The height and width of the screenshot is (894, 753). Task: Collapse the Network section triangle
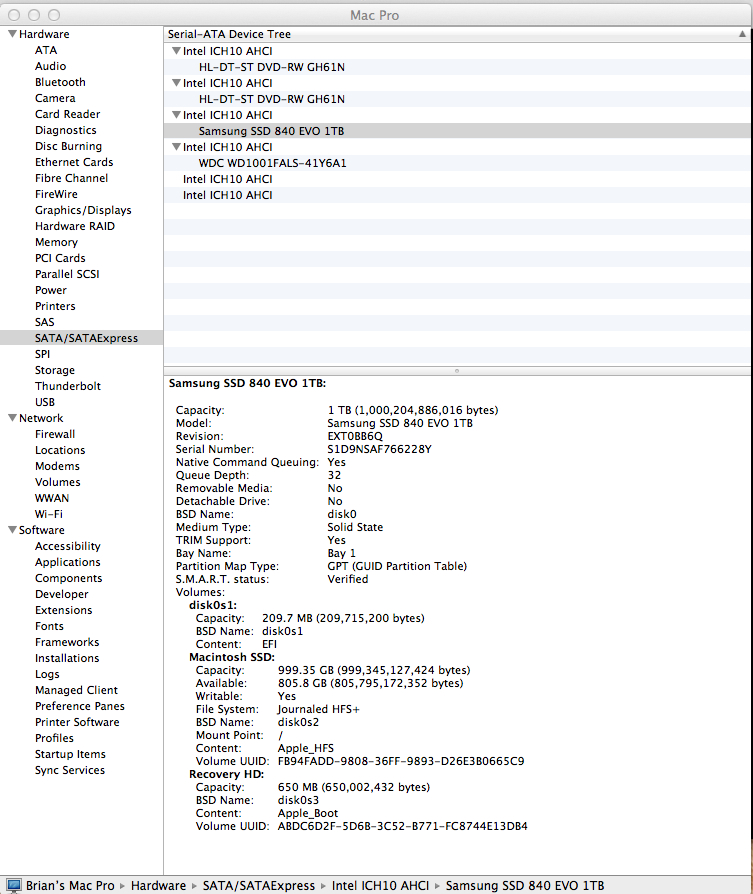click(12, 418)
